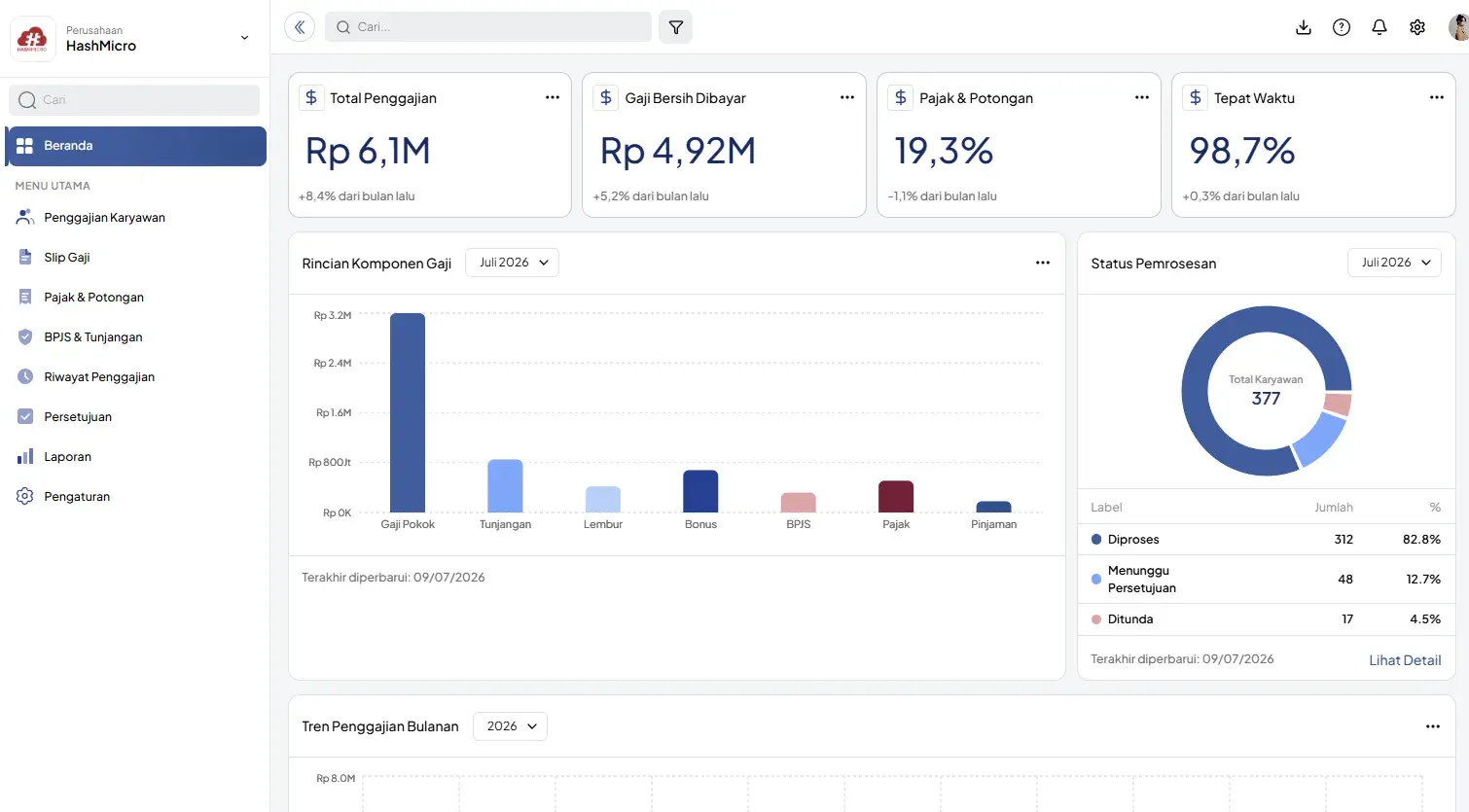Expand the Perusahaan HashMicro company switcher
This screenshot has width=1469, height=812.
pos(244,38)
